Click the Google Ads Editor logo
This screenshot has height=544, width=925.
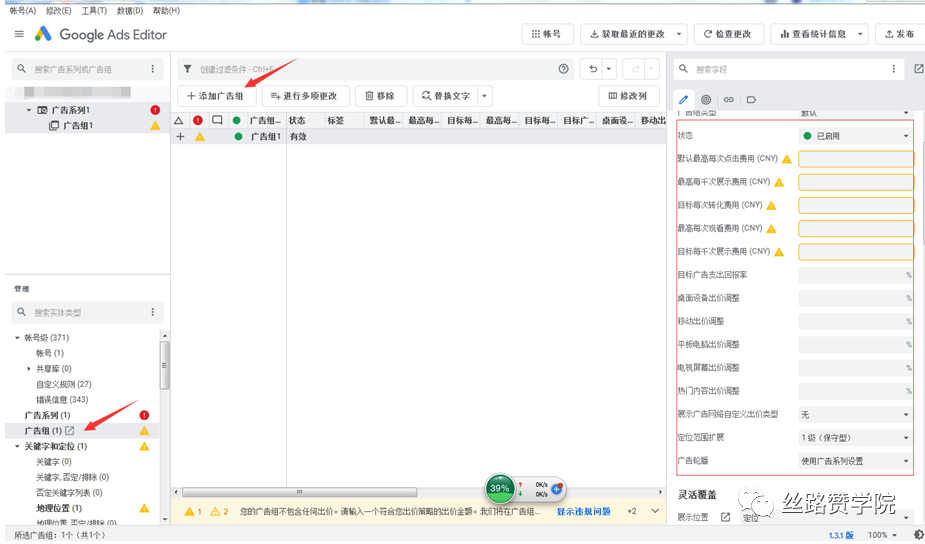(x=42, y=34)
